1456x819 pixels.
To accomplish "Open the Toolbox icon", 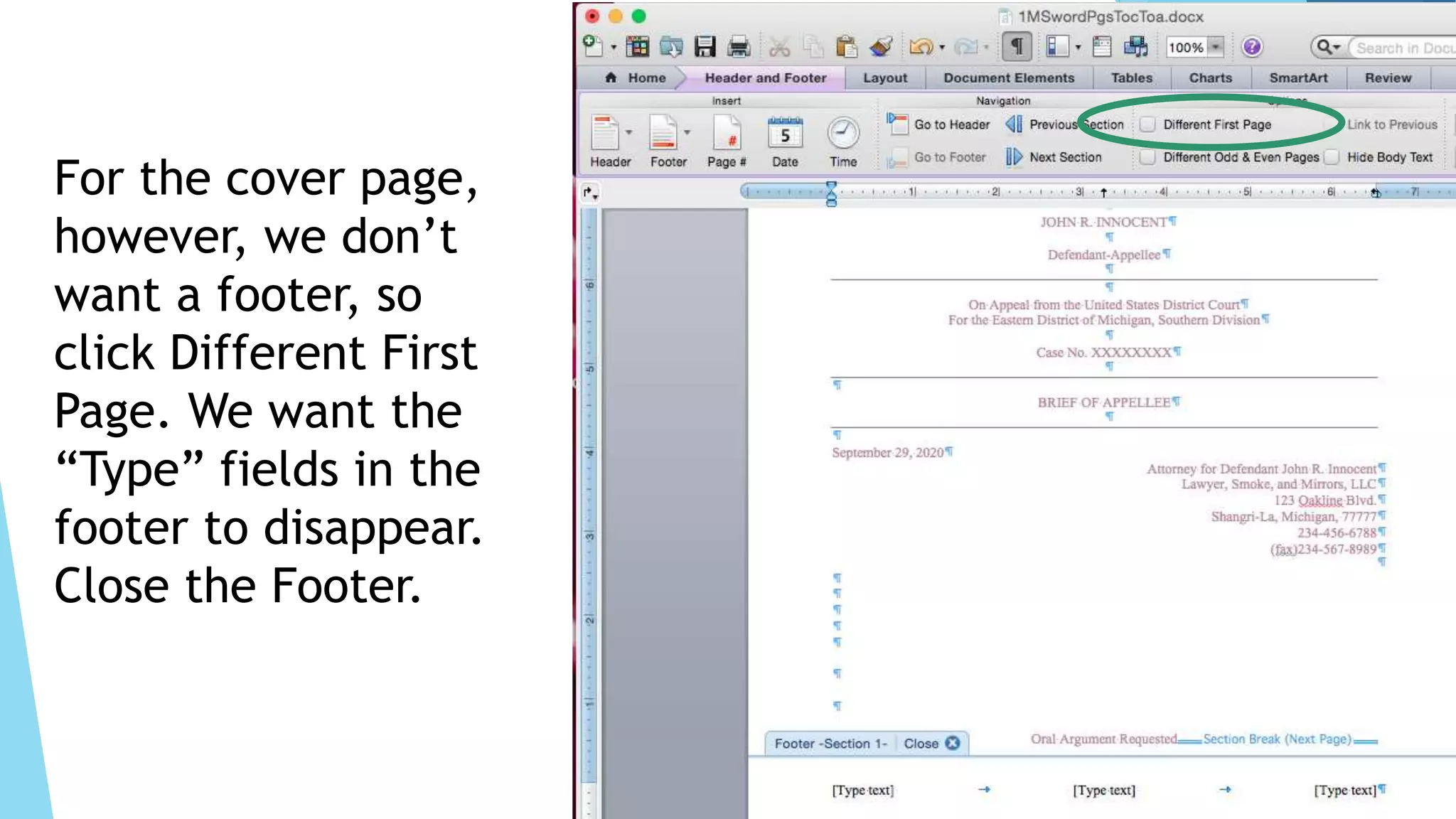I will click(x=1102, y=47).
